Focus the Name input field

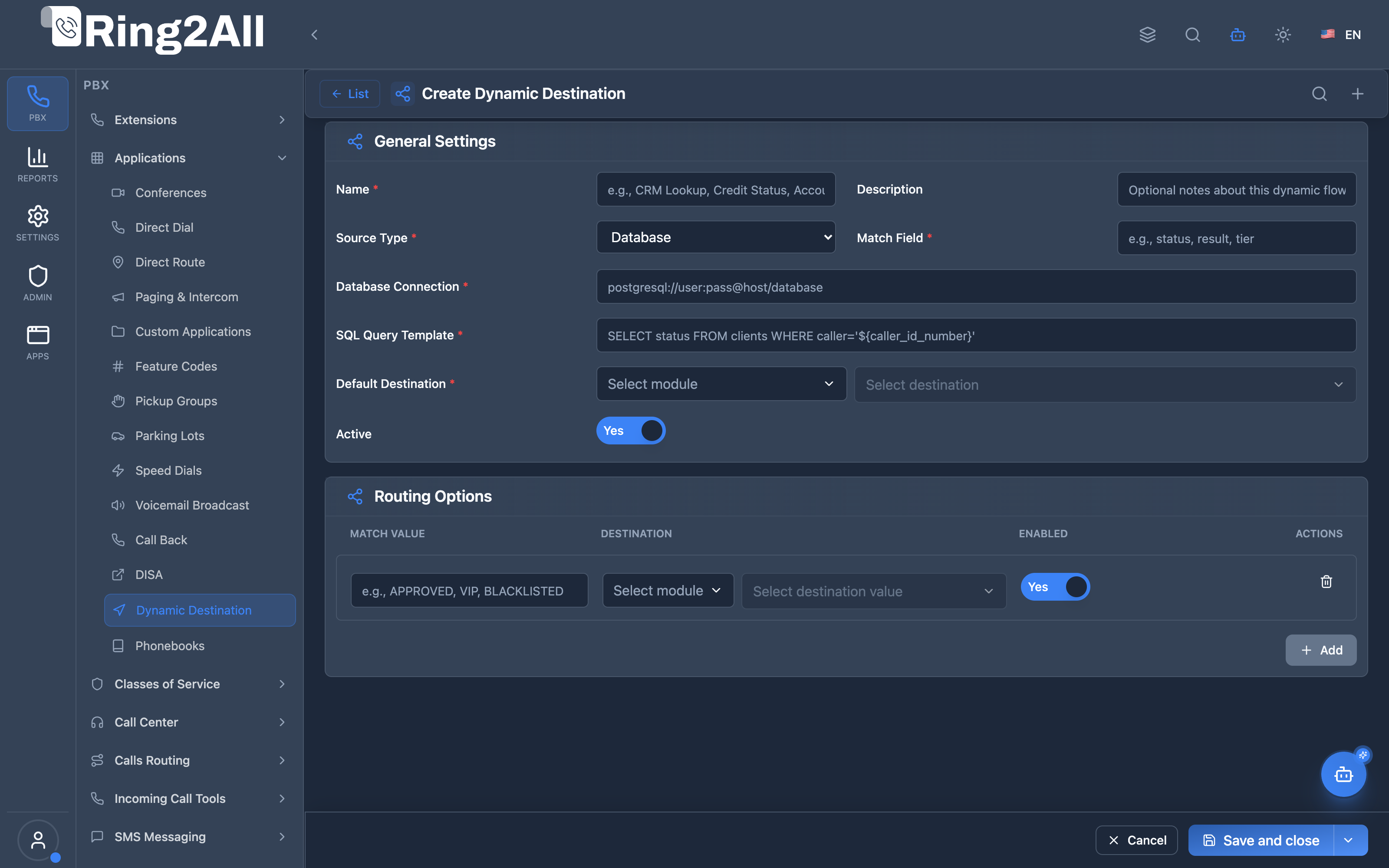pyautogui.click(x=716, y=190)
